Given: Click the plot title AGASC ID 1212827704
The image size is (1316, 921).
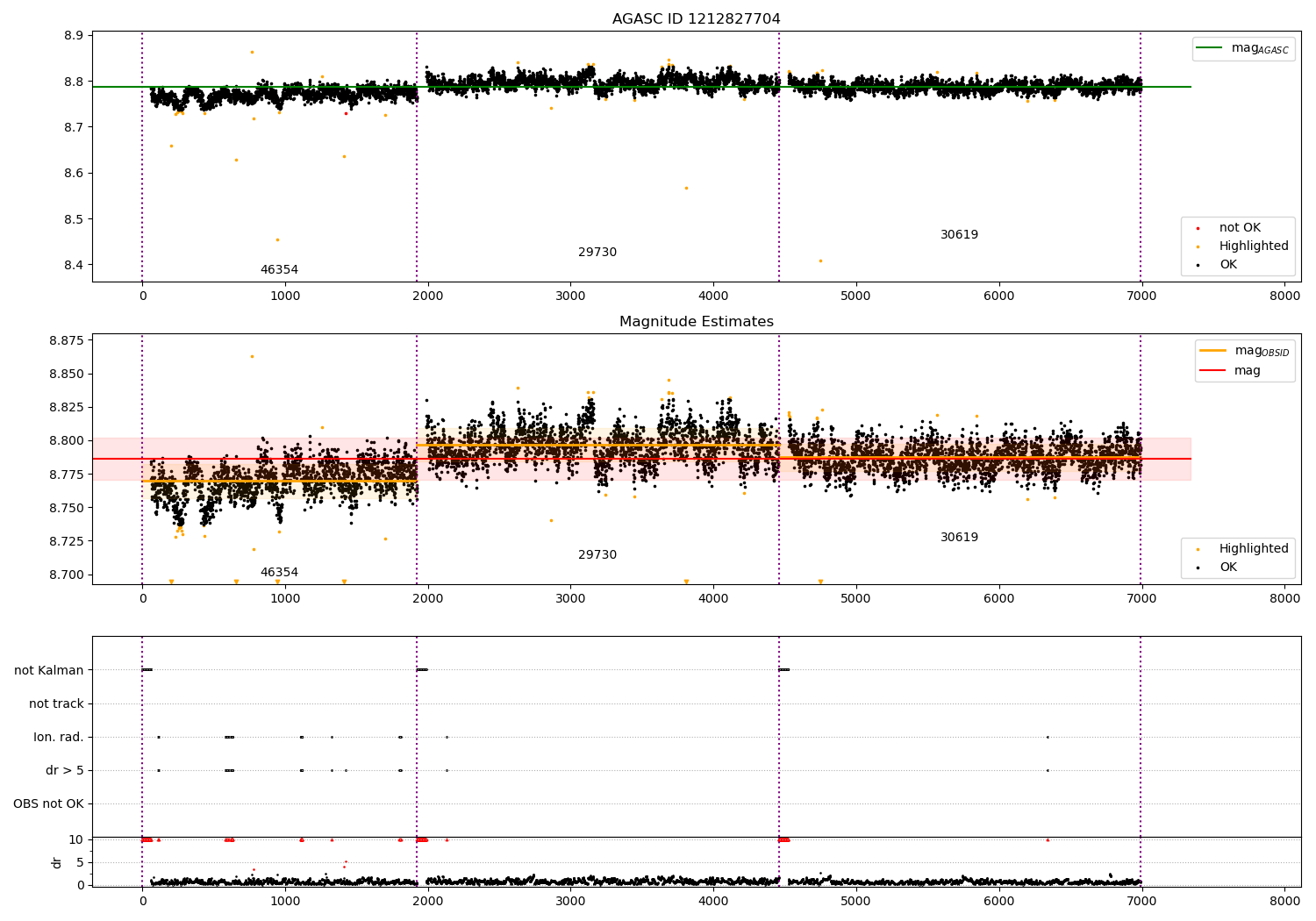Looking at the screenshot, I should click(x=696, y=19).
